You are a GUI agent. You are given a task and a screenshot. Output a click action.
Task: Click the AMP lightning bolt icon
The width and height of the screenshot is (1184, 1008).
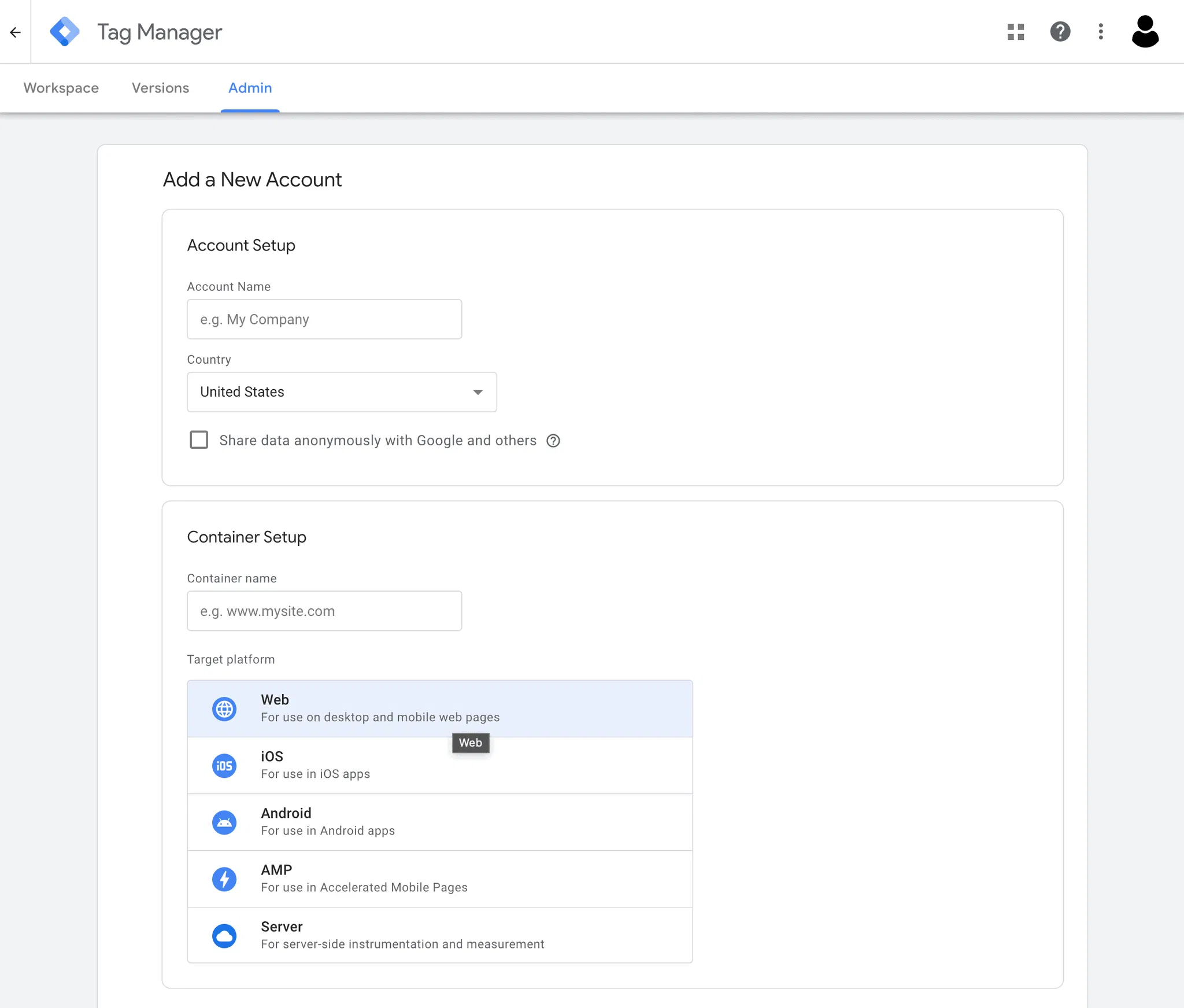pyautogui.click(x=224, y=879)
